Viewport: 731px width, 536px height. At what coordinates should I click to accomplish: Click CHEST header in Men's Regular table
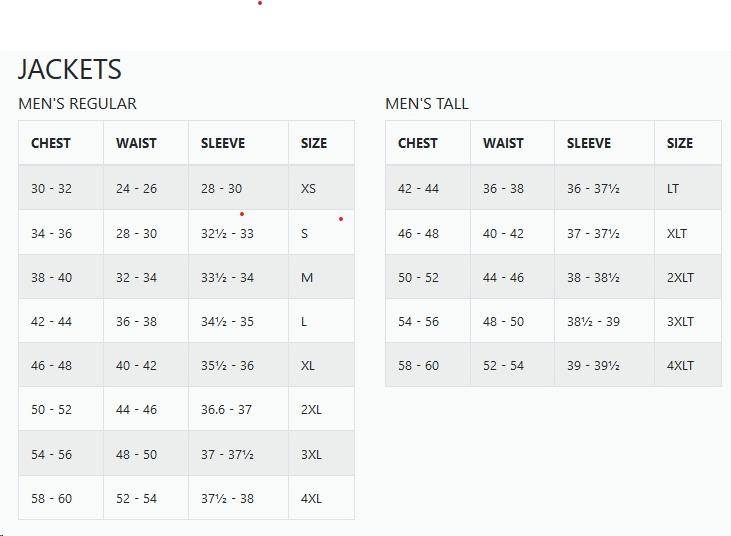click(51, 143)
